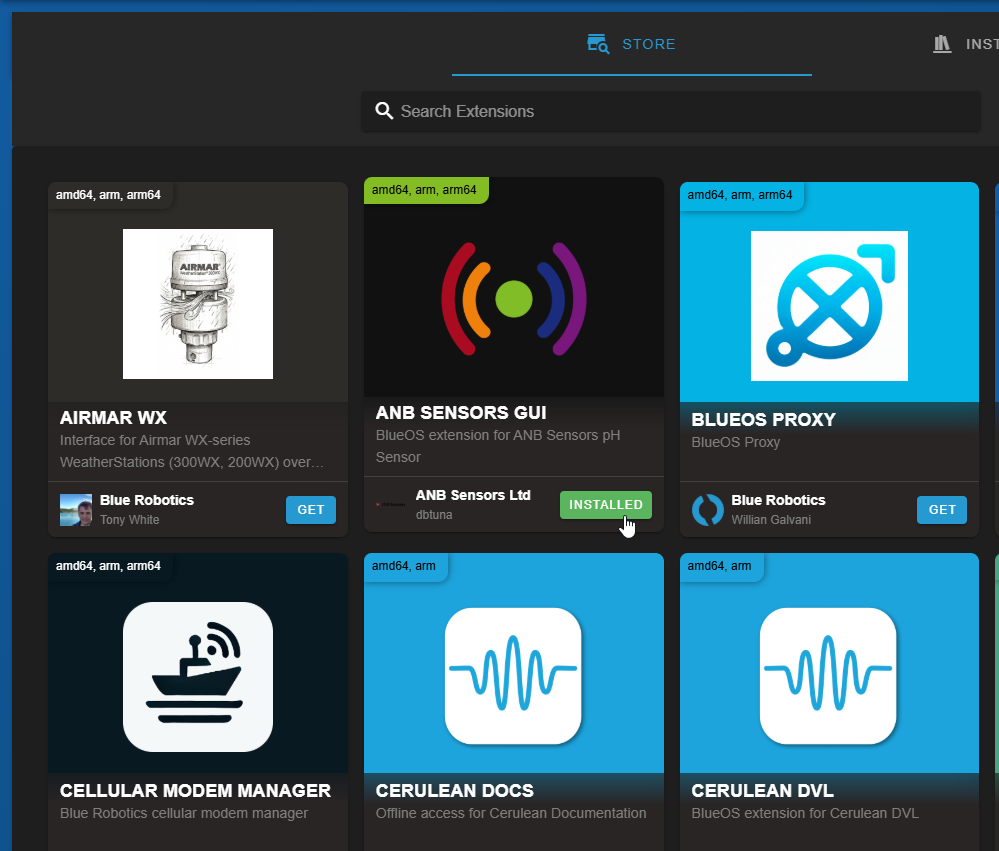Click author name Willian Galvani

771,520
